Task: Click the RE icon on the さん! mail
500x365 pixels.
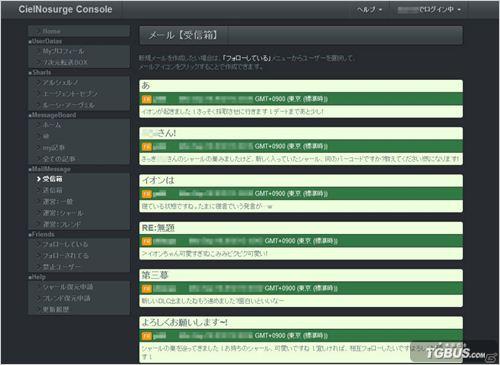Action: pyautogui.click(x=147, y=147)
